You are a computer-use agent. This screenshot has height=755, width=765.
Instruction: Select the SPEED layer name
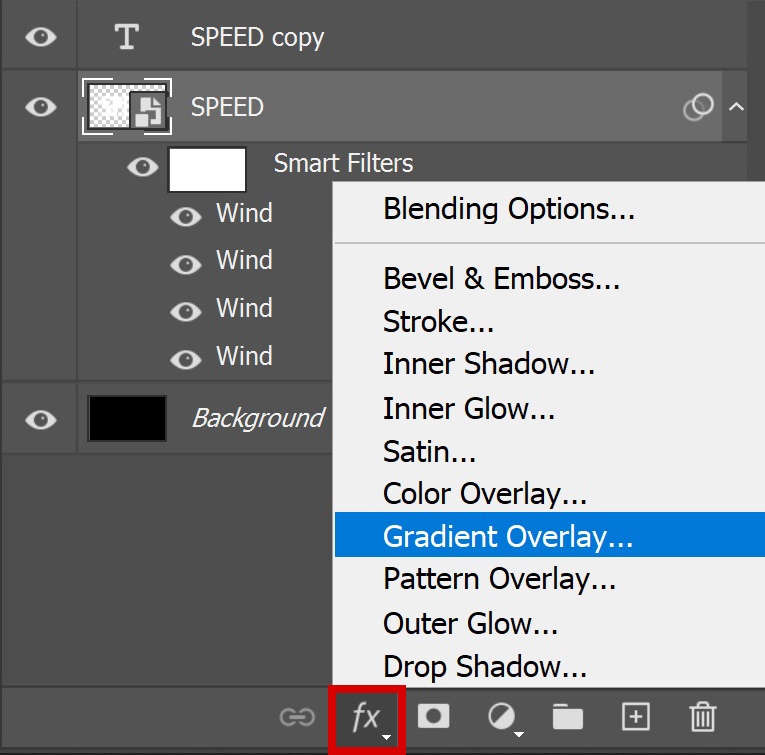click(x=227, y=107)
